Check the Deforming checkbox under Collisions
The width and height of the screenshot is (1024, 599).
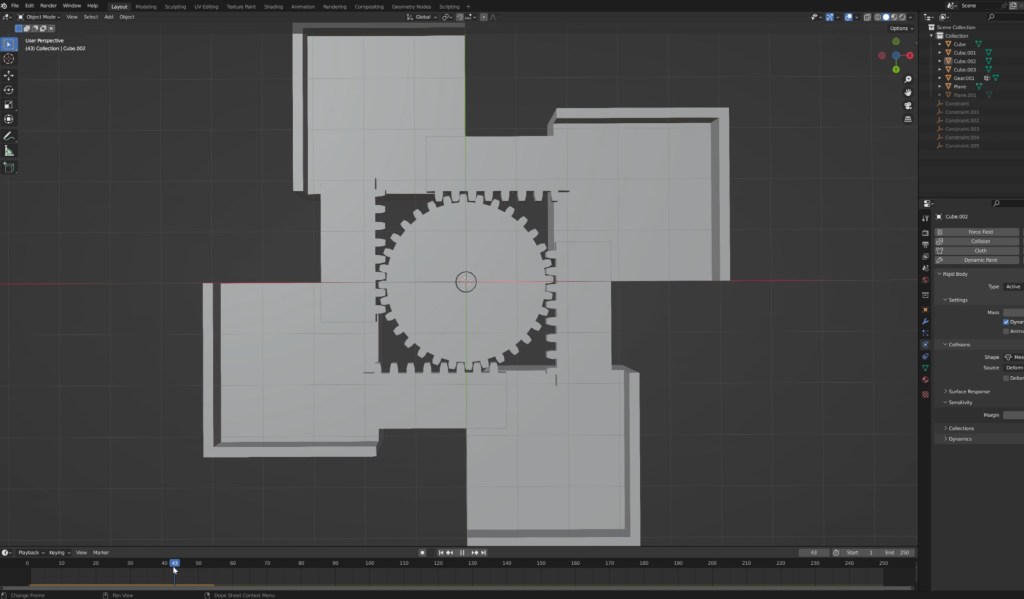[x=1006, y=378]
